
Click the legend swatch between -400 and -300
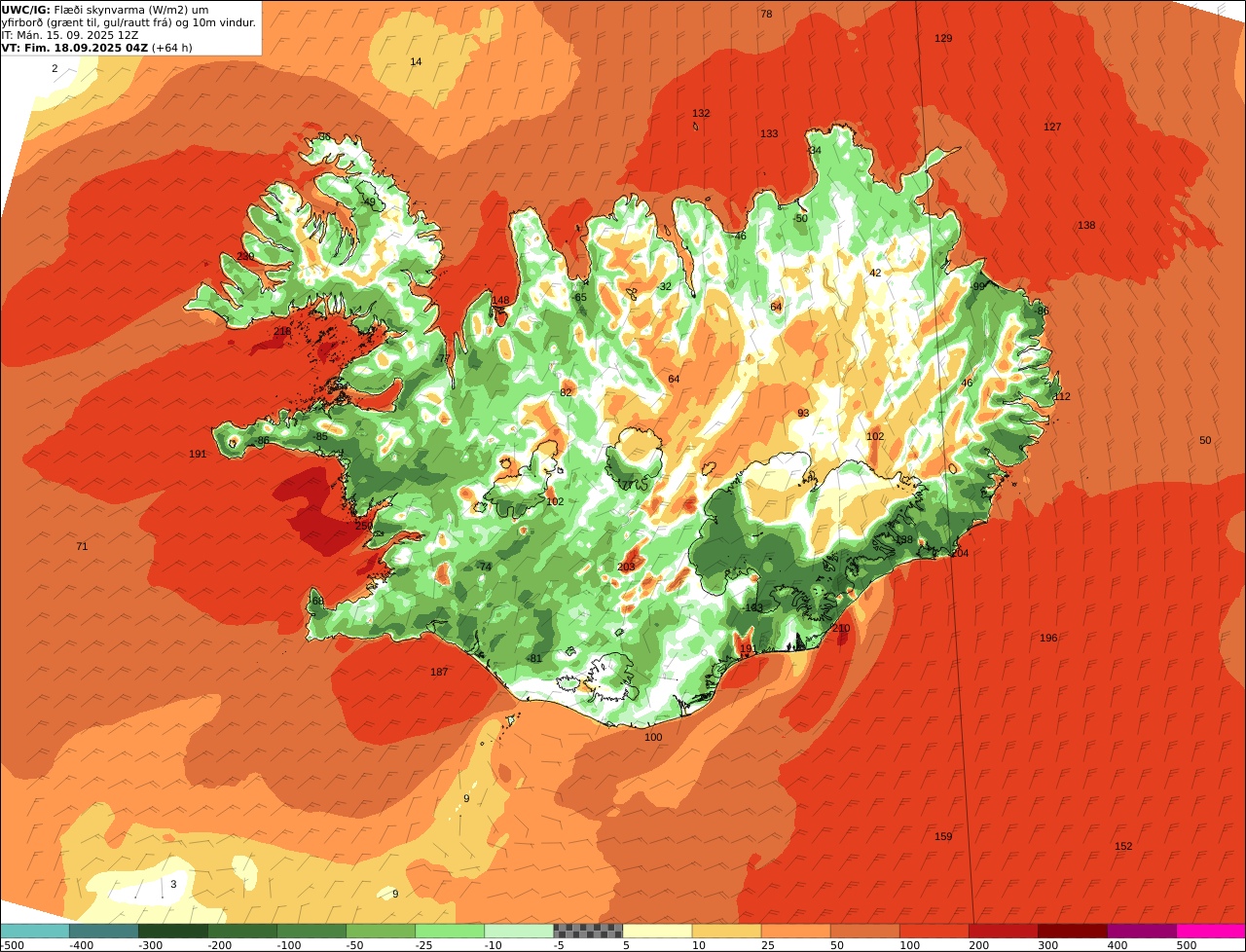point(103,931)
